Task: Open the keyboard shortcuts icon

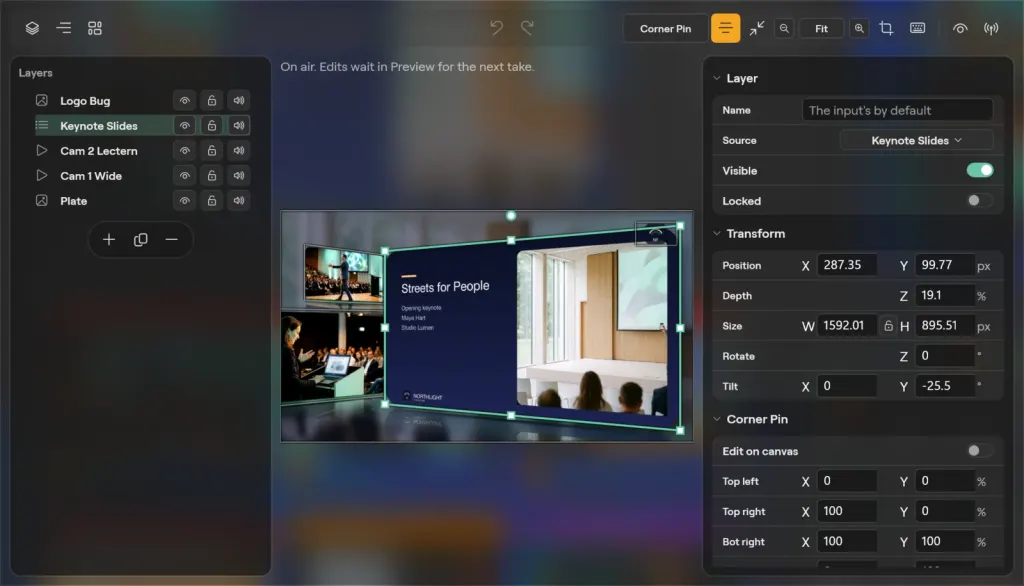Action: pyautogui.click(x=917, y=28)
